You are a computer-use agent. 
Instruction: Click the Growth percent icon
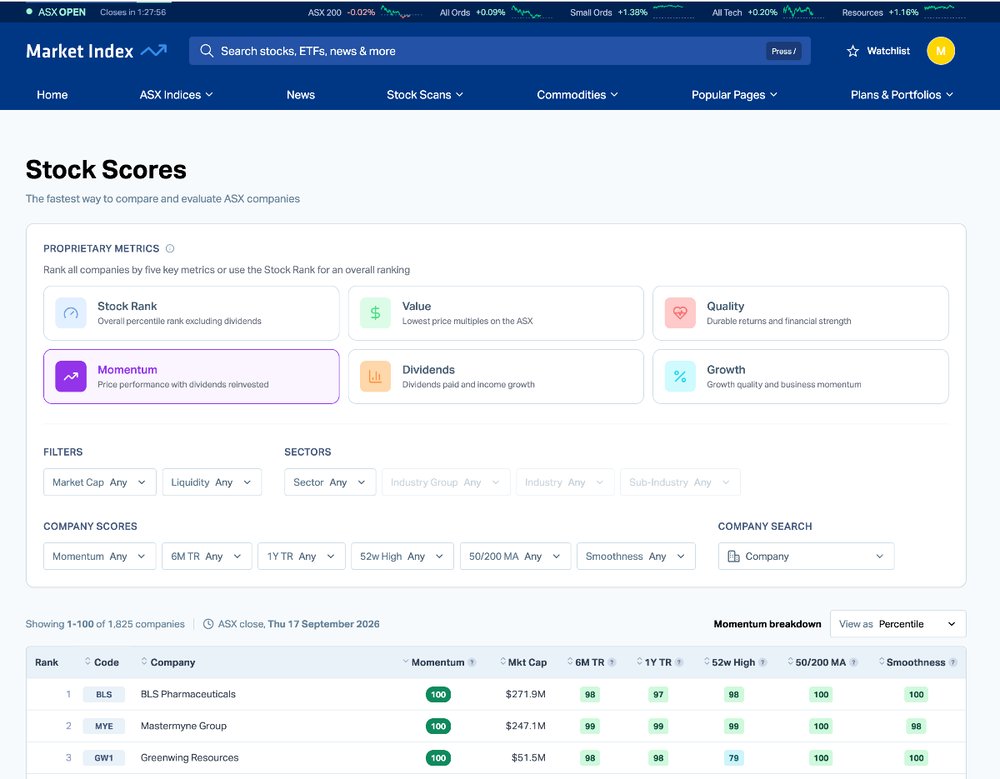click(680, 376)
